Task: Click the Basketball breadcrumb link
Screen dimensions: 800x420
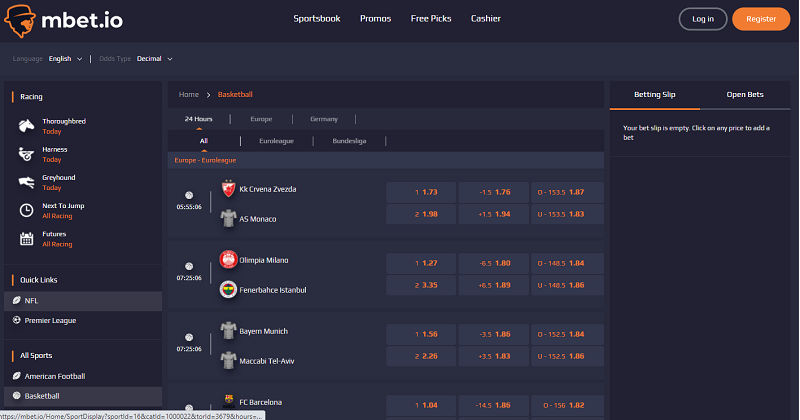Action: pos(235,94)
